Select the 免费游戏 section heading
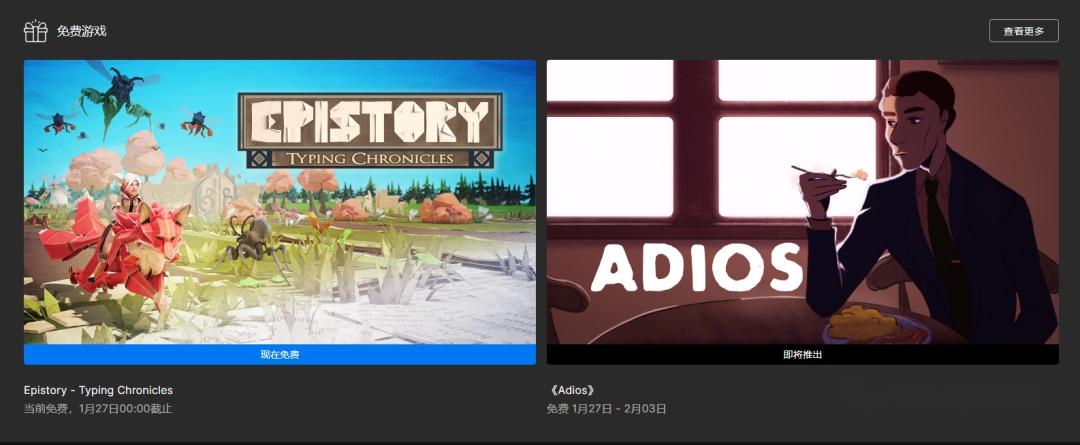Screen dimensions: 1080x445 coord(81,31)
